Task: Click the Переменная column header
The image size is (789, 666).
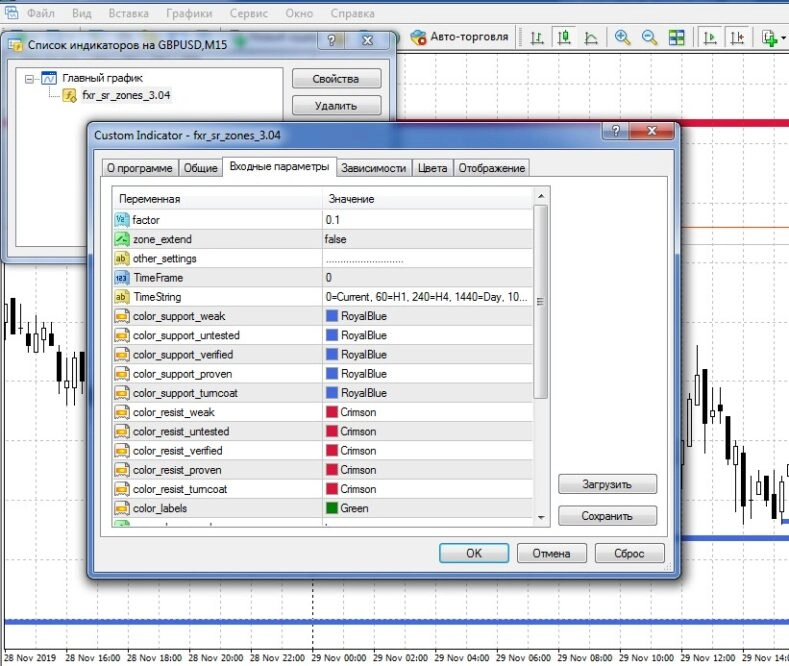Action: (x=218, y=199)
